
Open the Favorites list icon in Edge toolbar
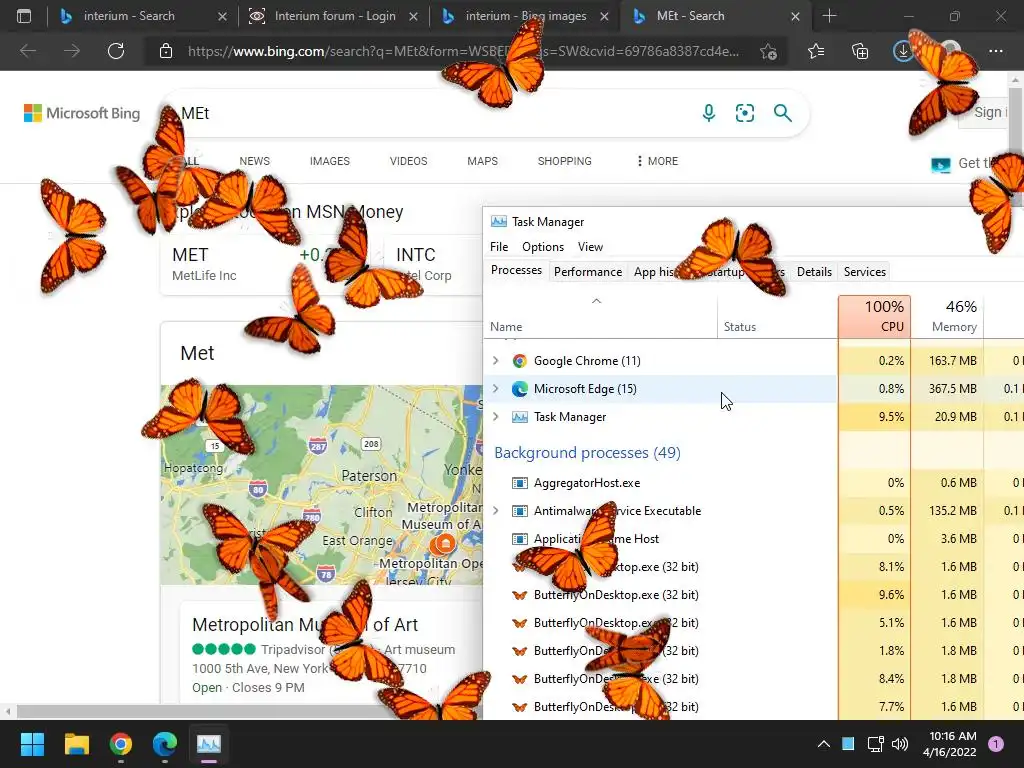(816, 51)
